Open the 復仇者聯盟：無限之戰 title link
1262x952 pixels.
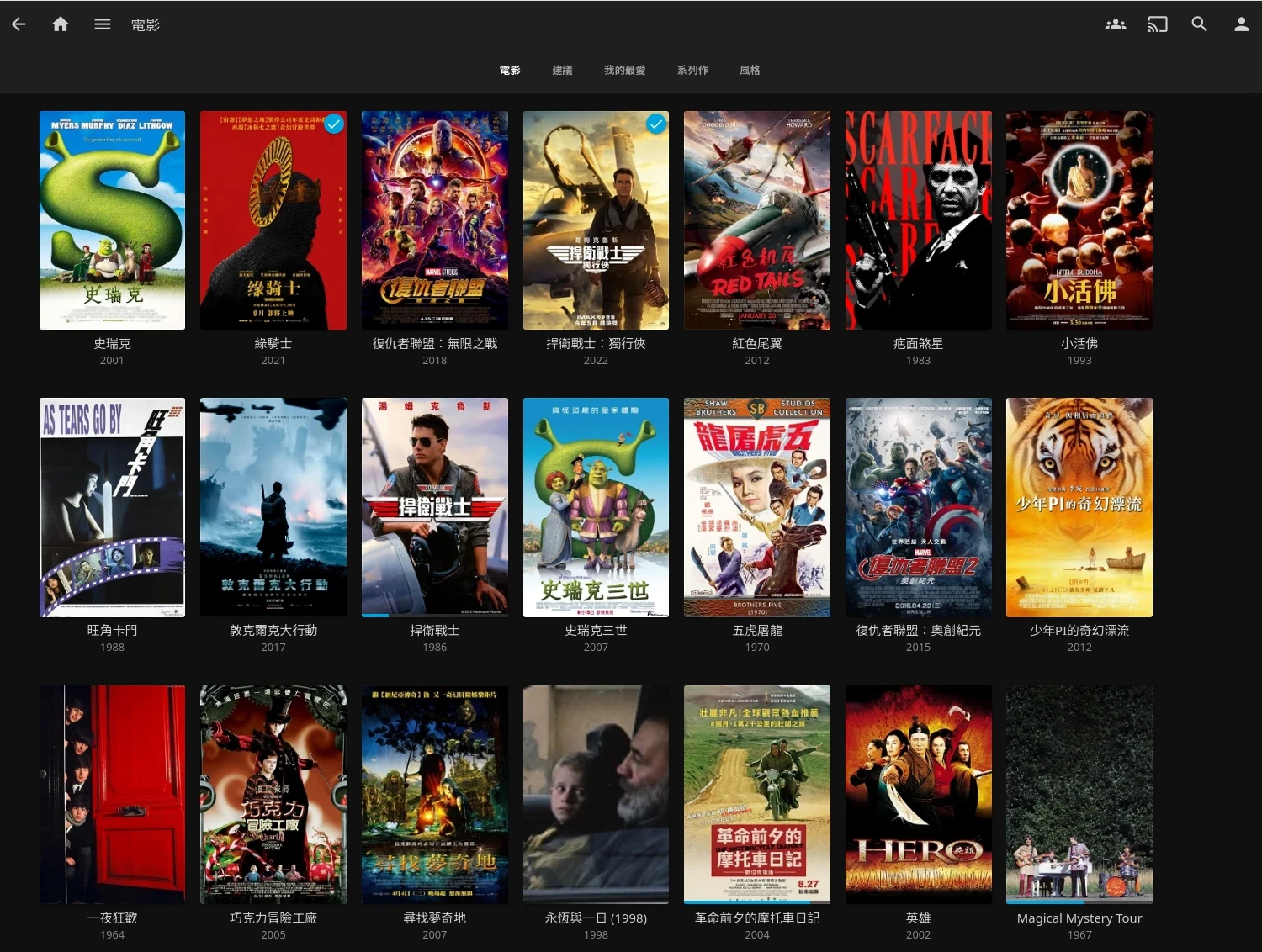click(x=435, y=343)
